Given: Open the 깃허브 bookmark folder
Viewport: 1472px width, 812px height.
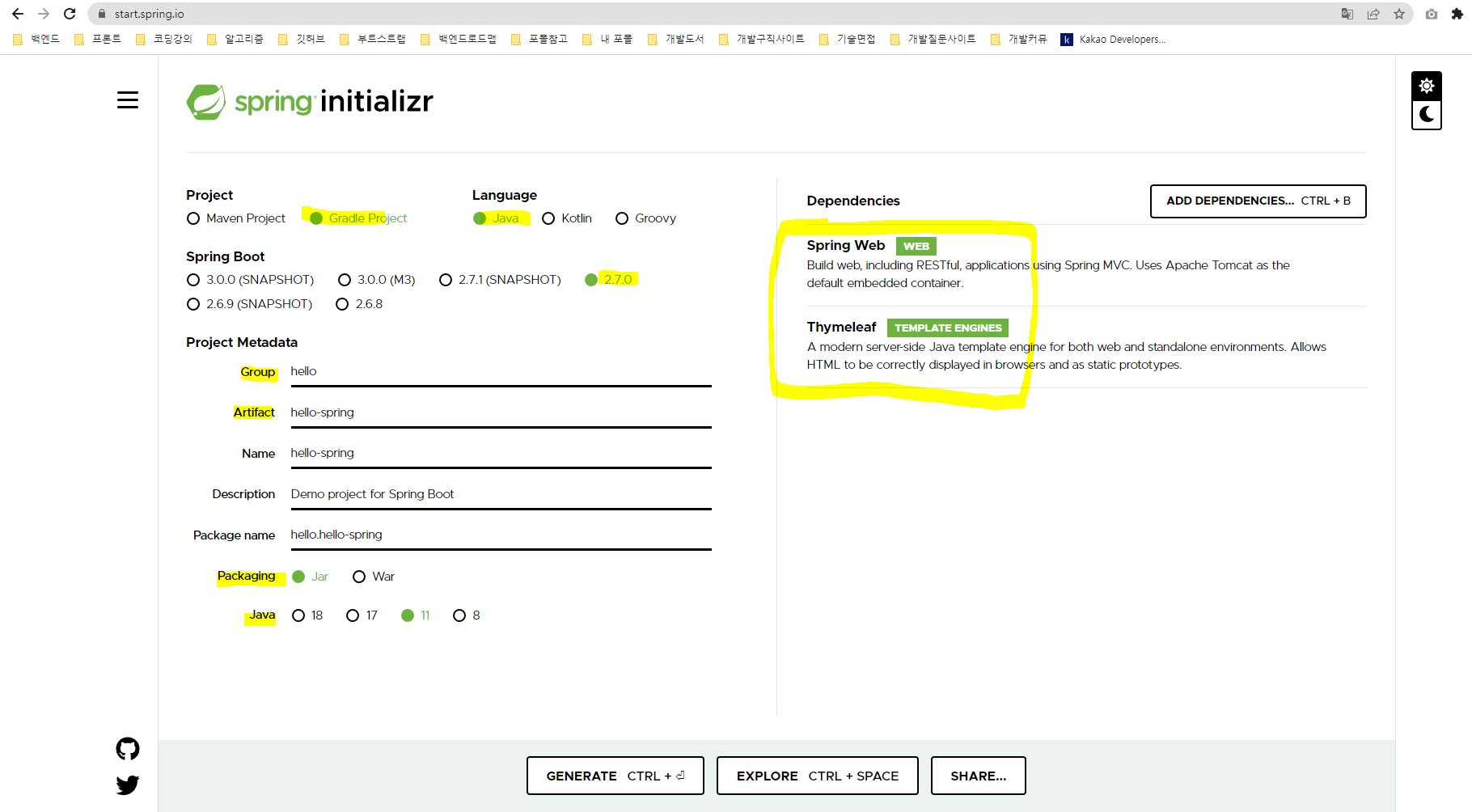Looking at the screenshot, I should [302, 39].
